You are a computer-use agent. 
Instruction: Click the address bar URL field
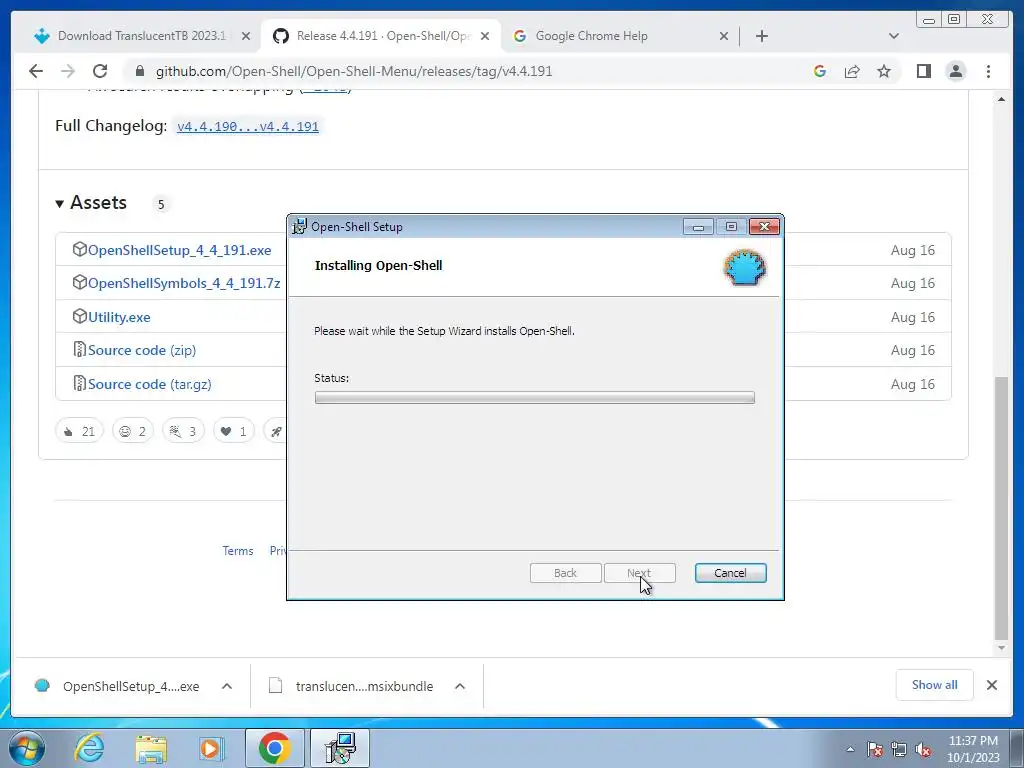(x=353, y=71)
